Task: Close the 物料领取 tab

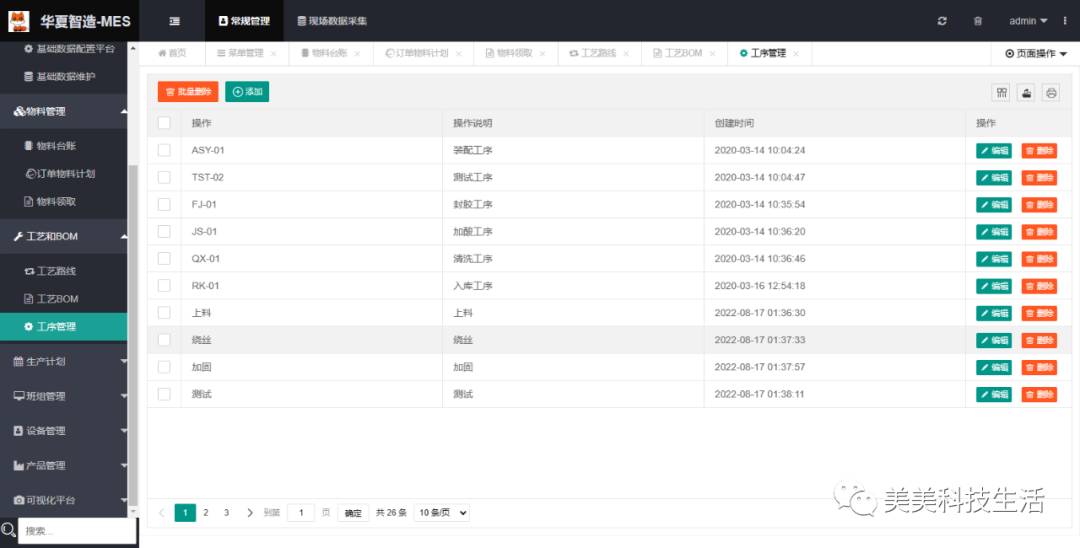Action: (x=542, y=54)
